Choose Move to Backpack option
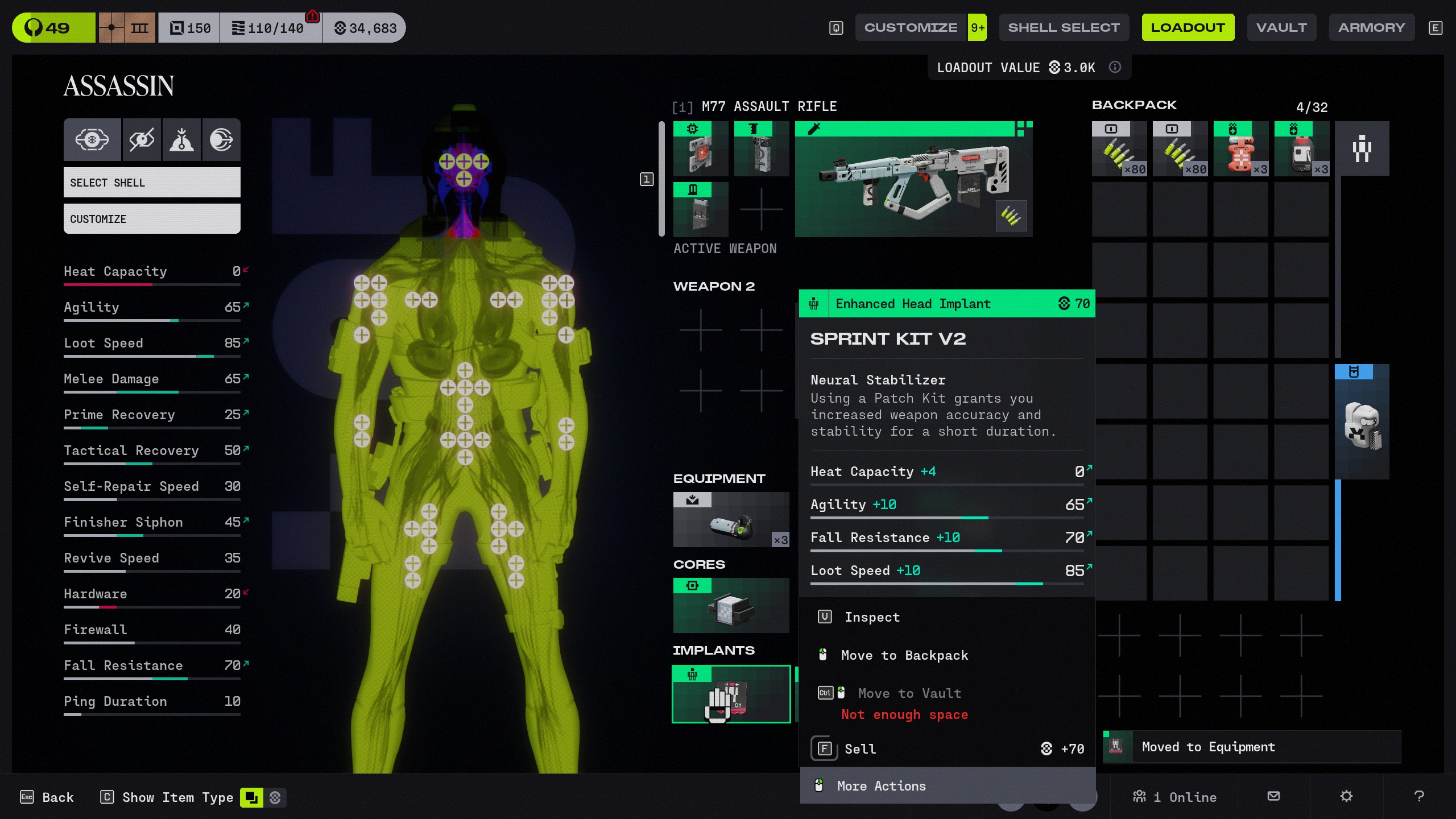 tap(904, 655)
